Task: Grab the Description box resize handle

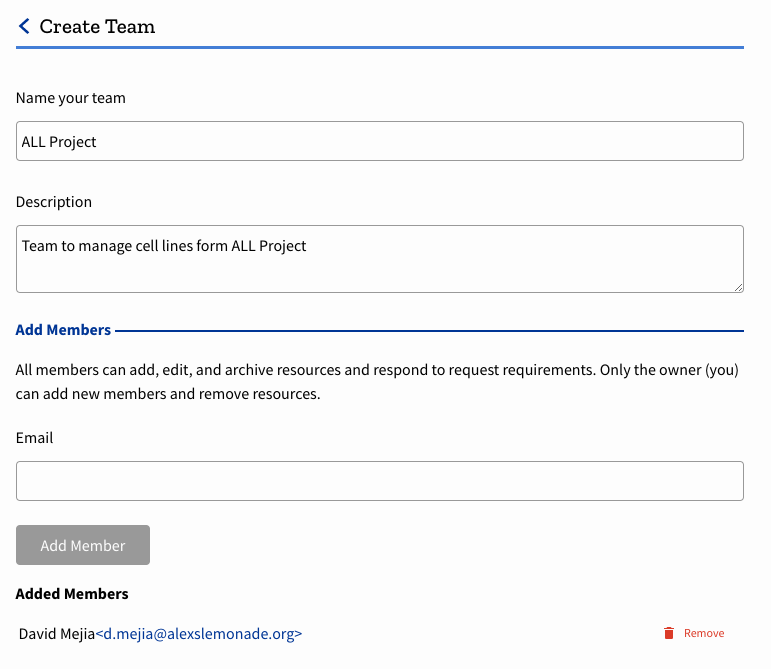Action: (738, 287)
